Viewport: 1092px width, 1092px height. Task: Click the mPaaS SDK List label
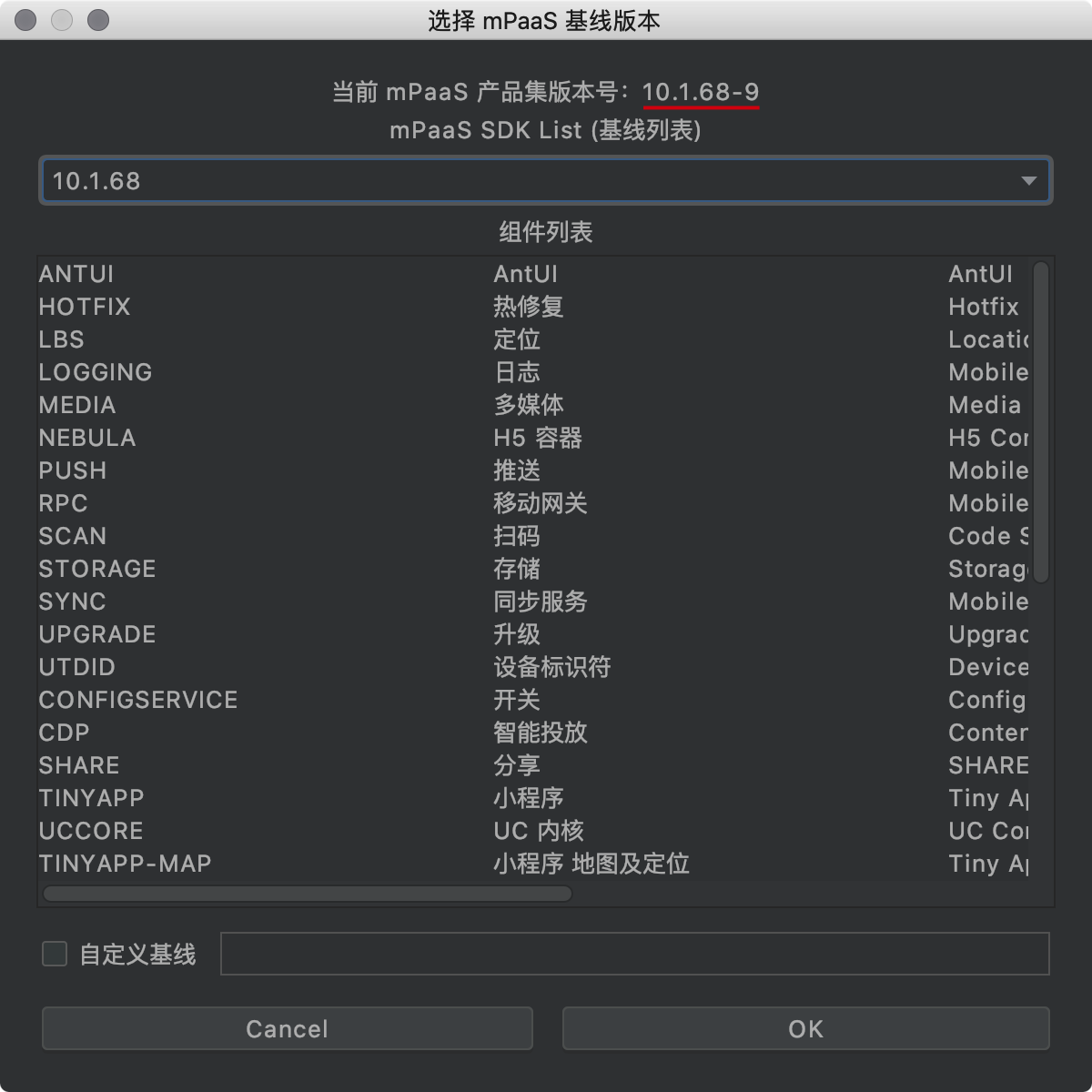(545, 130)
